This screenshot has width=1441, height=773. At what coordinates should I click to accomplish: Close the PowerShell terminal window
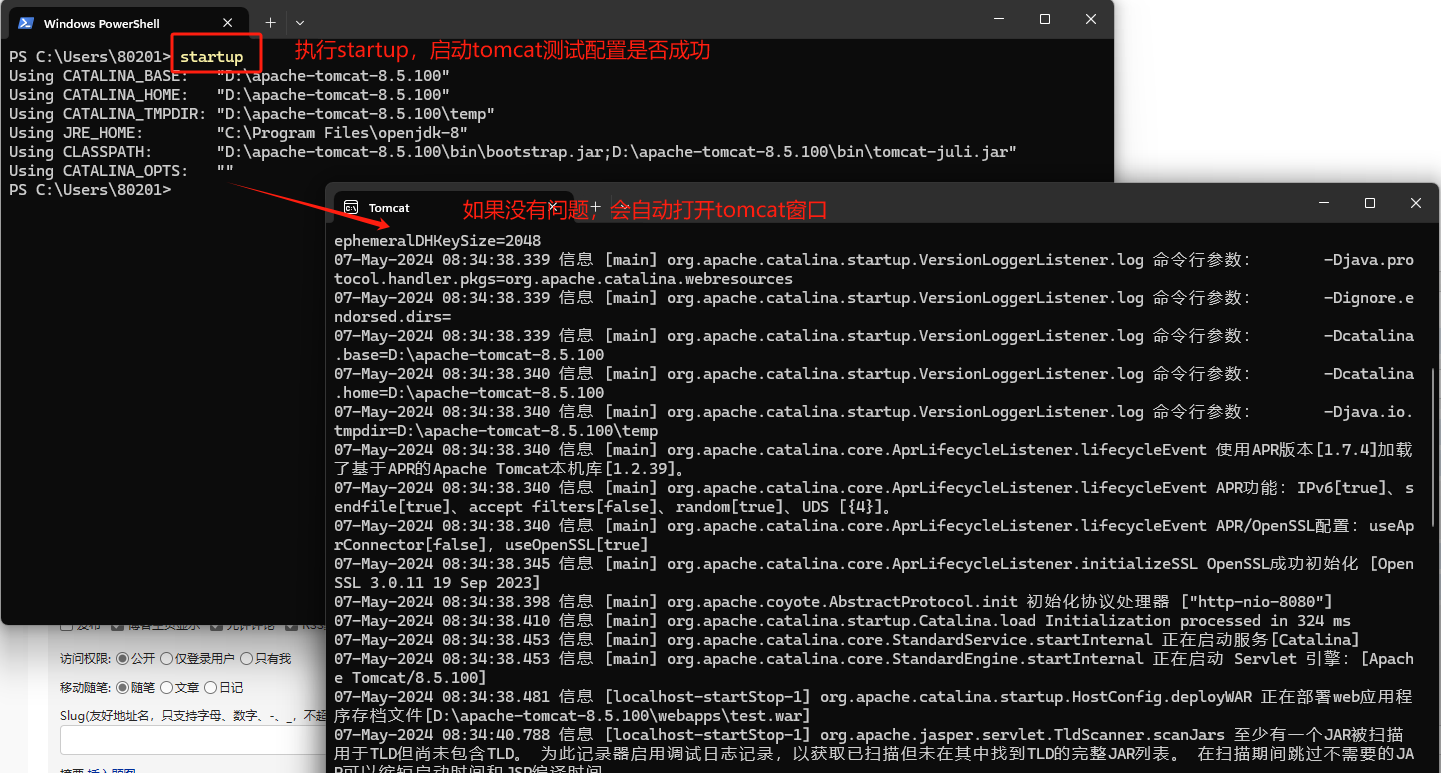pyautogui.click(x=1091, y=19)
